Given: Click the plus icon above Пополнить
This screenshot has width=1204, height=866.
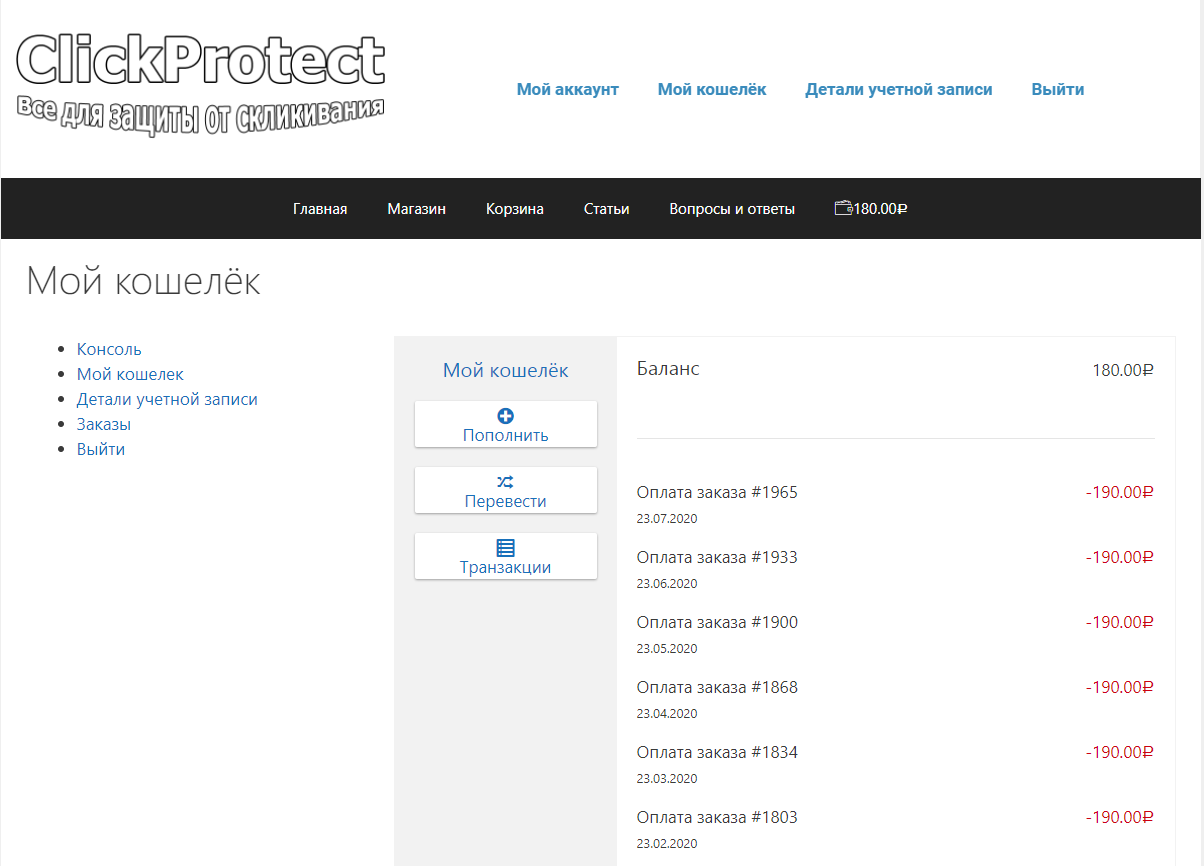Looking at the screenshot, I should click(x=506, y=416).
